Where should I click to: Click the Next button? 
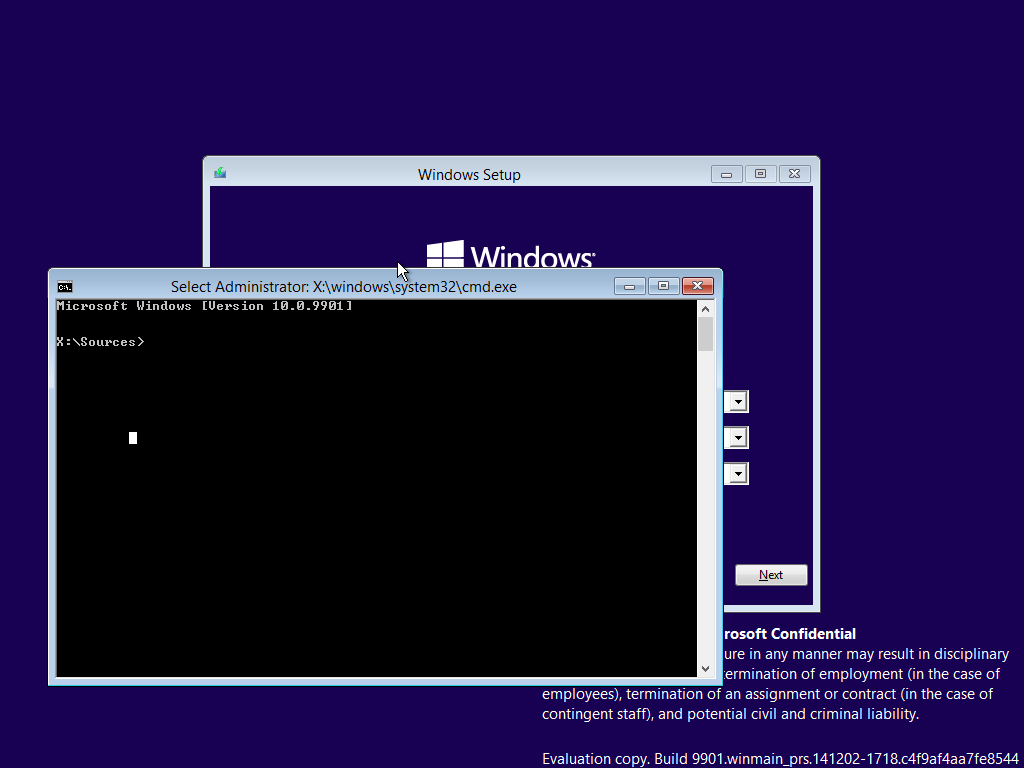click(x=770, y=574)
